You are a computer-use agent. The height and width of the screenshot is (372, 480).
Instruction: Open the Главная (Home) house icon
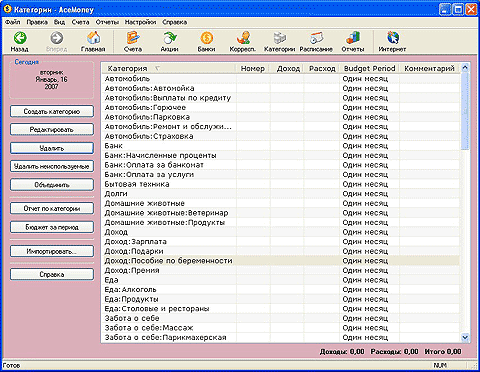[x=93, y=41]
